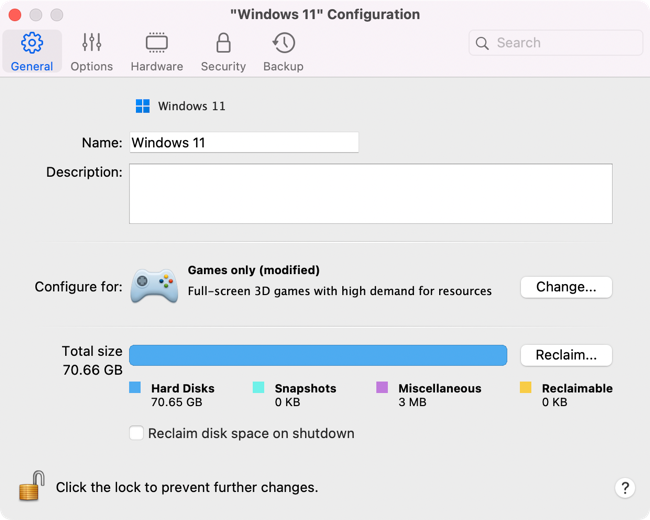Viewport: 650px width, 520px height.
Task: Click "Click the lock to prevent further changes" text
Action: 187,487
